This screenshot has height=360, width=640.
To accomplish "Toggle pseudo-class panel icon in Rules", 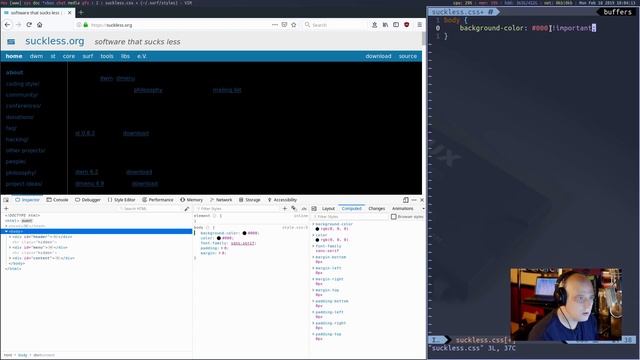I will click(x=294, y=209).
